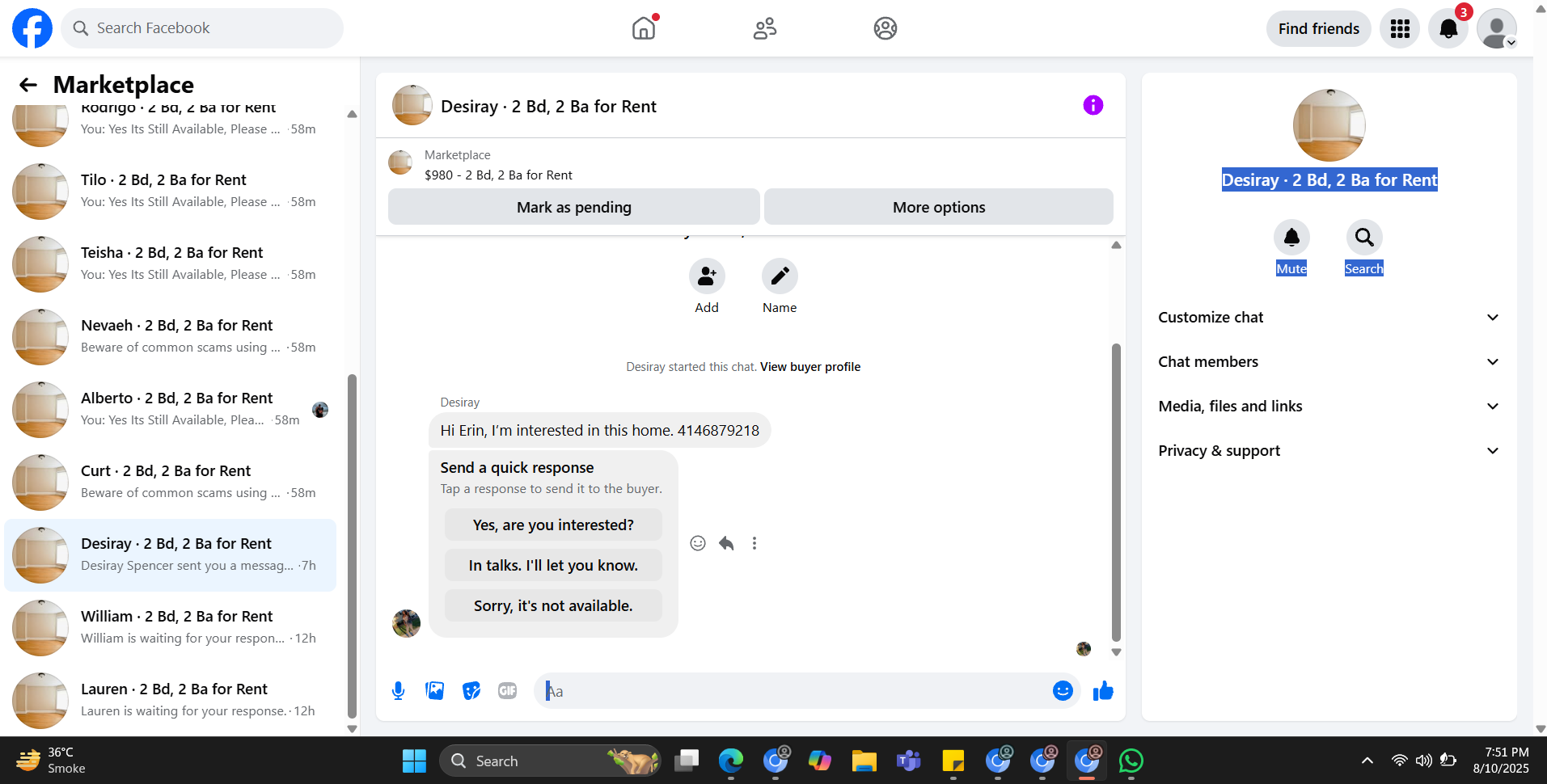Image resolution: width=1547 pixels, height=784 pixels.
Task: Open the Alberto conversation
Action: [171, 410]
